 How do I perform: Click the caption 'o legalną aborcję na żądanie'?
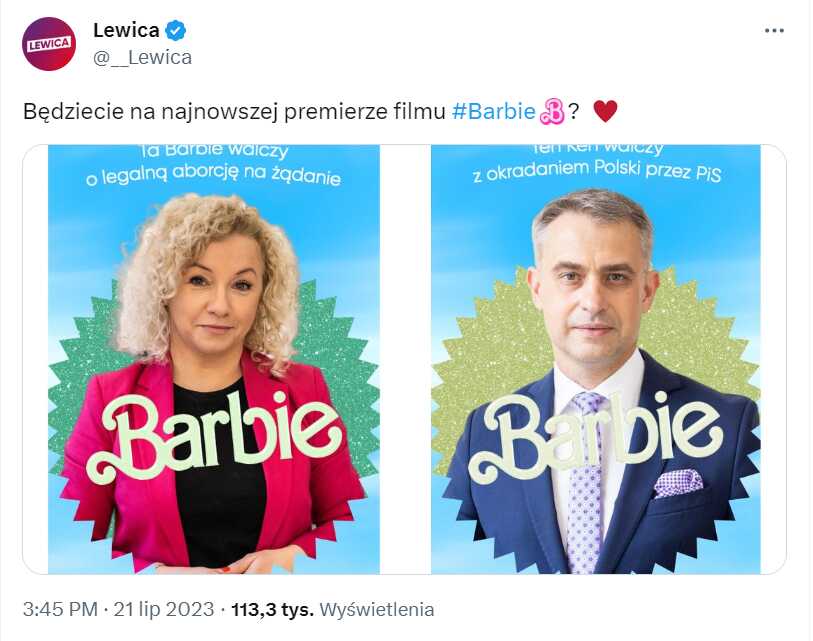click(x=213, y=175)
